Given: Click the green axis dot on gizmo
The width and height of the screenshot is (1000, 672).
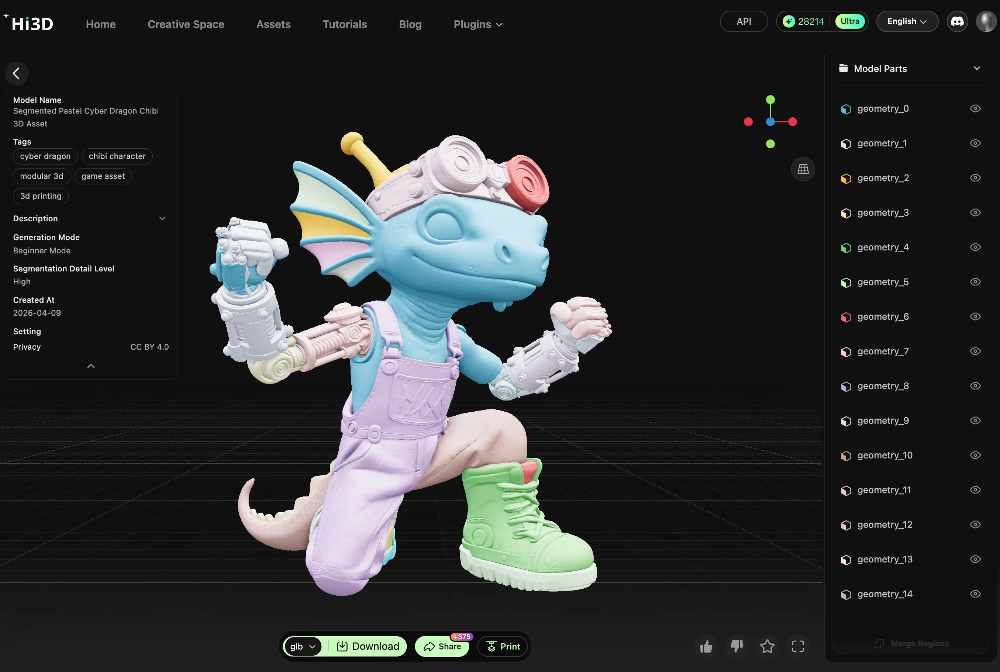Looking at the screenshot, I should coord(770,100).
